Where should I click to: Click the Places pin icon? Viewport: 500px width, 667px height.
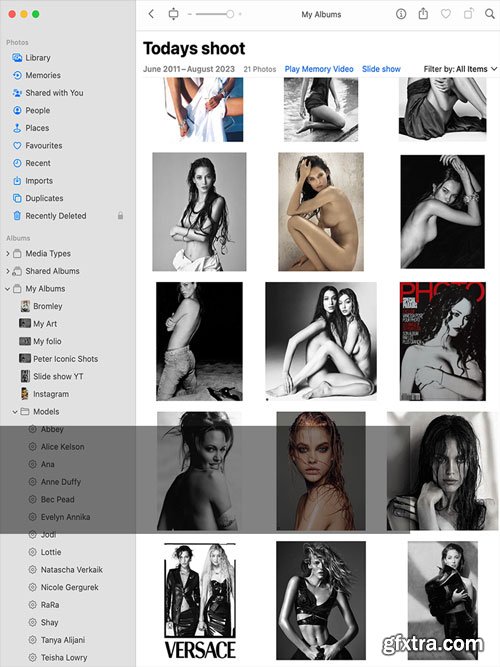(17, 128)
